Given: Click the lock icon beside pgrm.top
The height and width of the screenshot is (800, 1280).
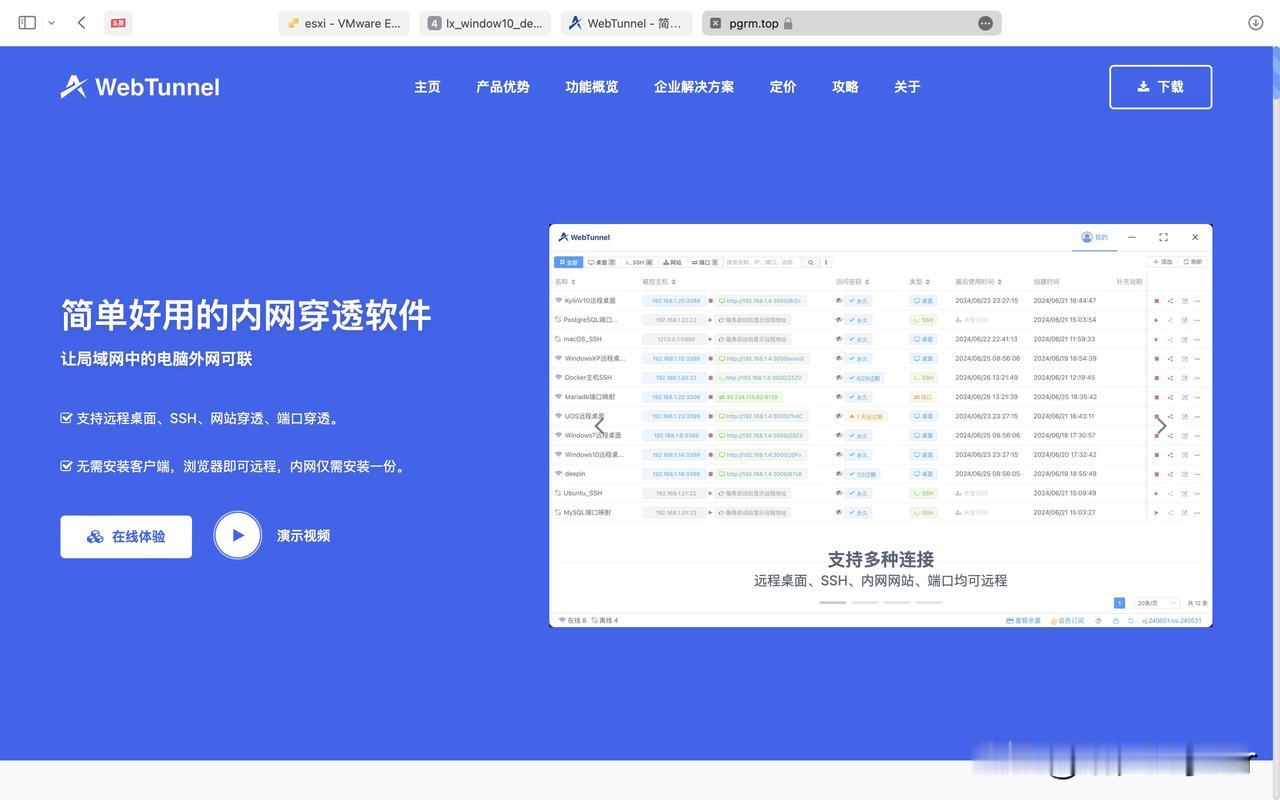Looking at the screenshot, I should (x=788, y=23).
